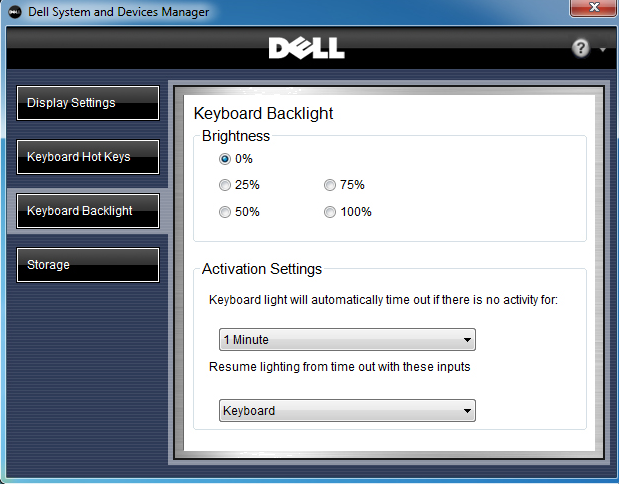Click arrow of the timeout combo box
This screenshot has width=619, height=484.
tap(467, 340)
